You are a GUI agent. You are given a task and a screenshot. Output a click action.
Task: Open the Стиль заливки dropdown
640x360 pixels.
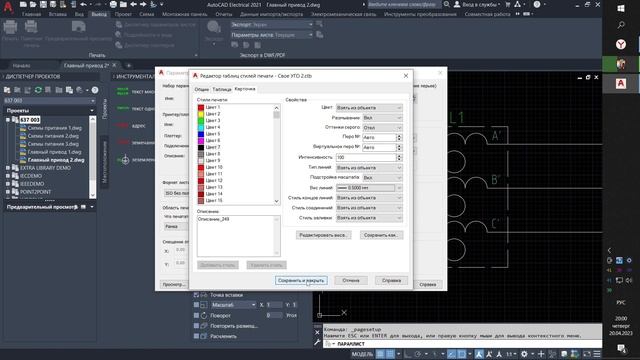pyautogui.click(x=369, y=218)
